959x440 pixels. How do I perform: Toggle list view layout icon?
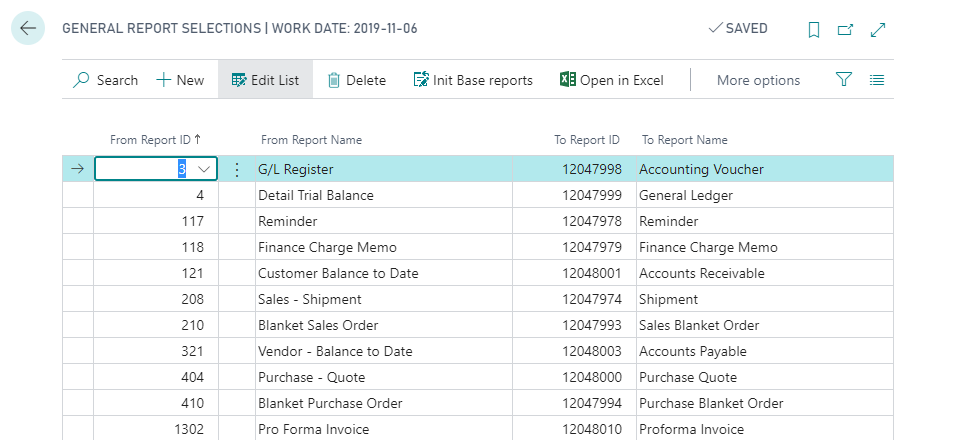(x=877, y=80)
